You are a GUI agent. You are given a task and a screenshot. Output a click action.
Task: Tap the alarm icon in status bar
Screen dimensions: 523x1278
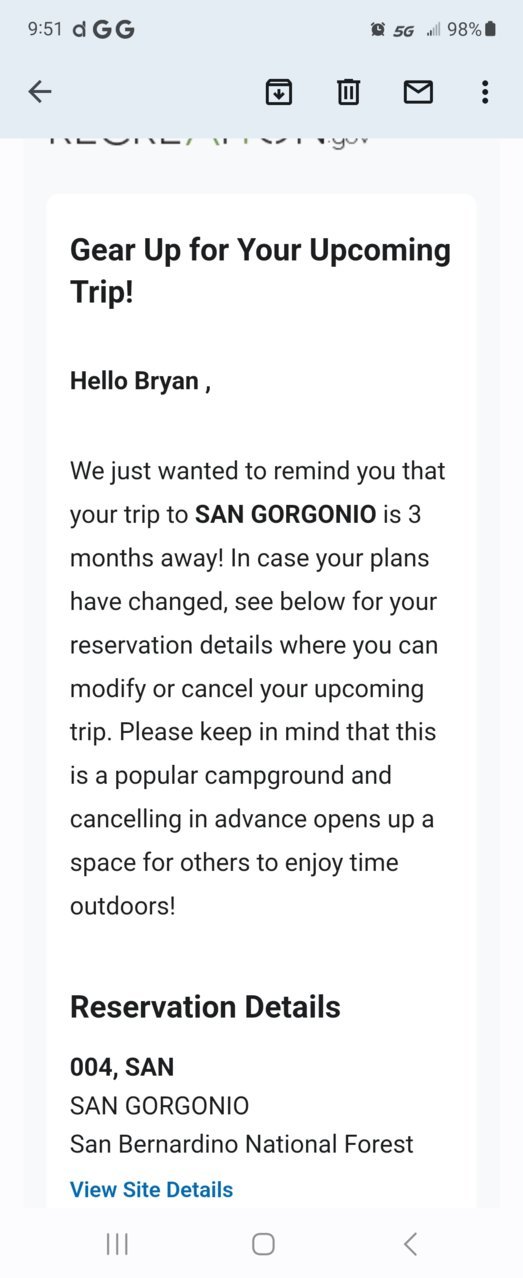click(377, 30)
